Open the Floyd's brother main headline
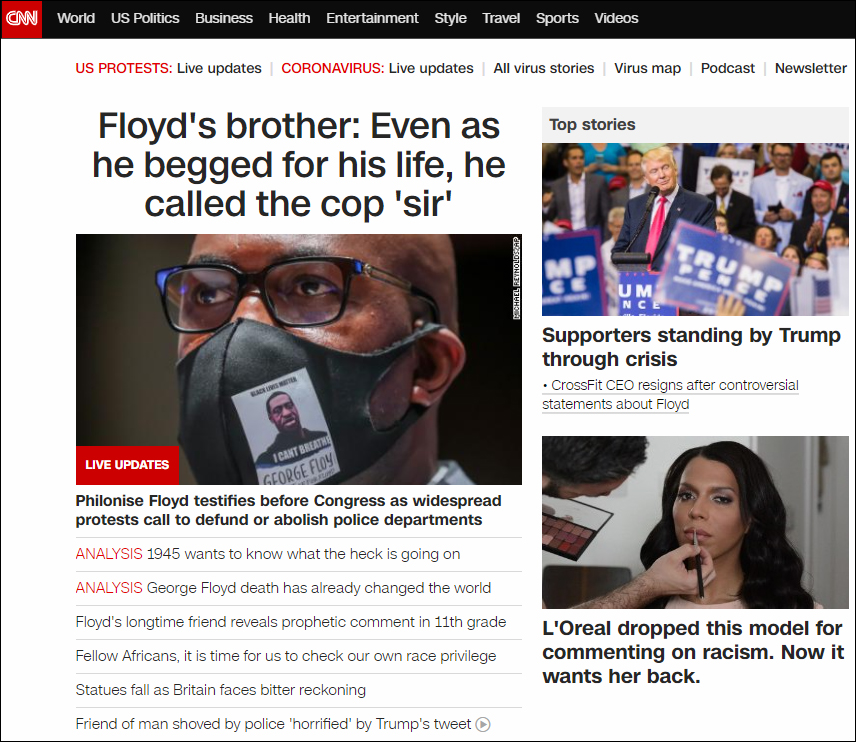 299,165
